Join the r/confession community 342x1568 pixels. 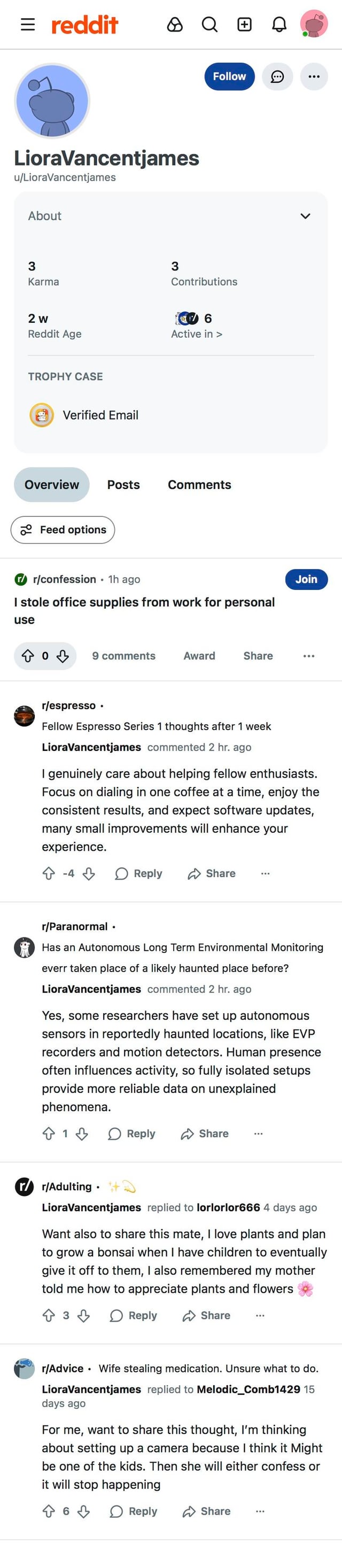[306, 579]
